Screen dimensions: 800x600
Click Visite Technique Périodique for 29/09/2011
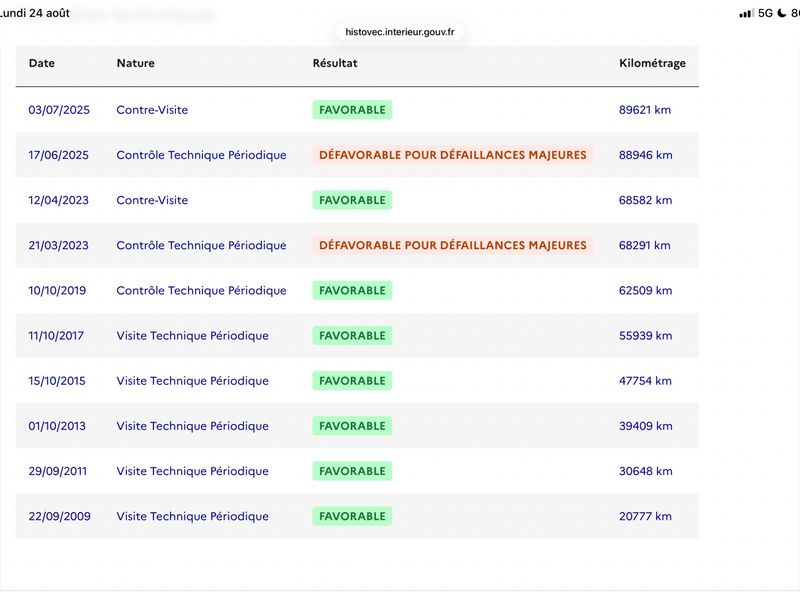(192, 471)
